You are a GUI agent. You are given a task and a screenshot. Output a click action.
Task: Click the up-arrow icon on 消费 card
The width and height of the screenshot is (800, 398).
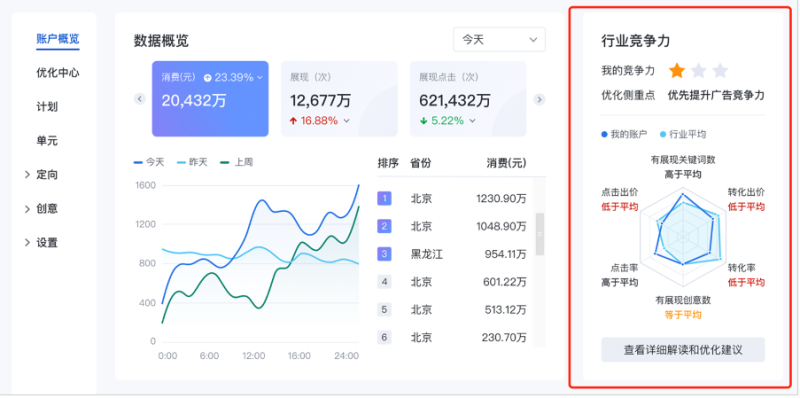(x=207, y=78)
